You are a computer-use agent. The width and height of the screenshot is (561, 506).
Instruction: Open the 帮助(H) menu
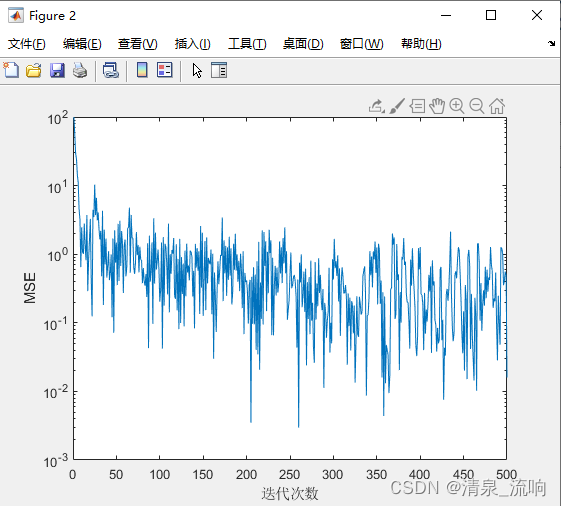coord(421,44)
